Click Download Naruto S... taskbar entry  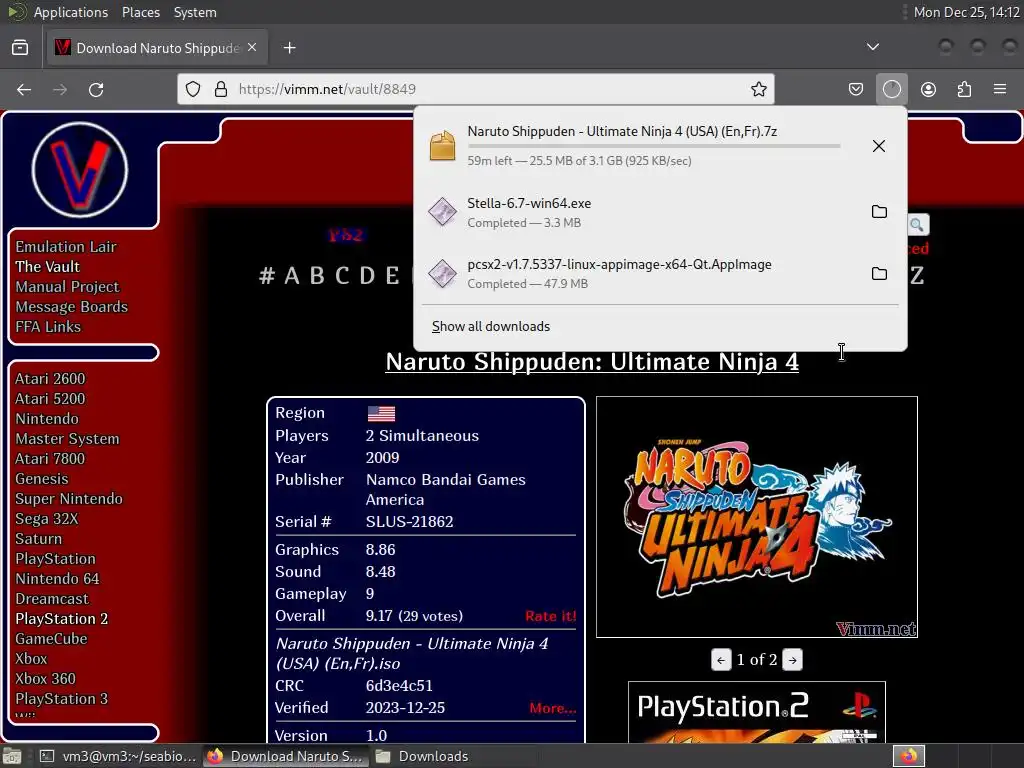tap(286, 756)
